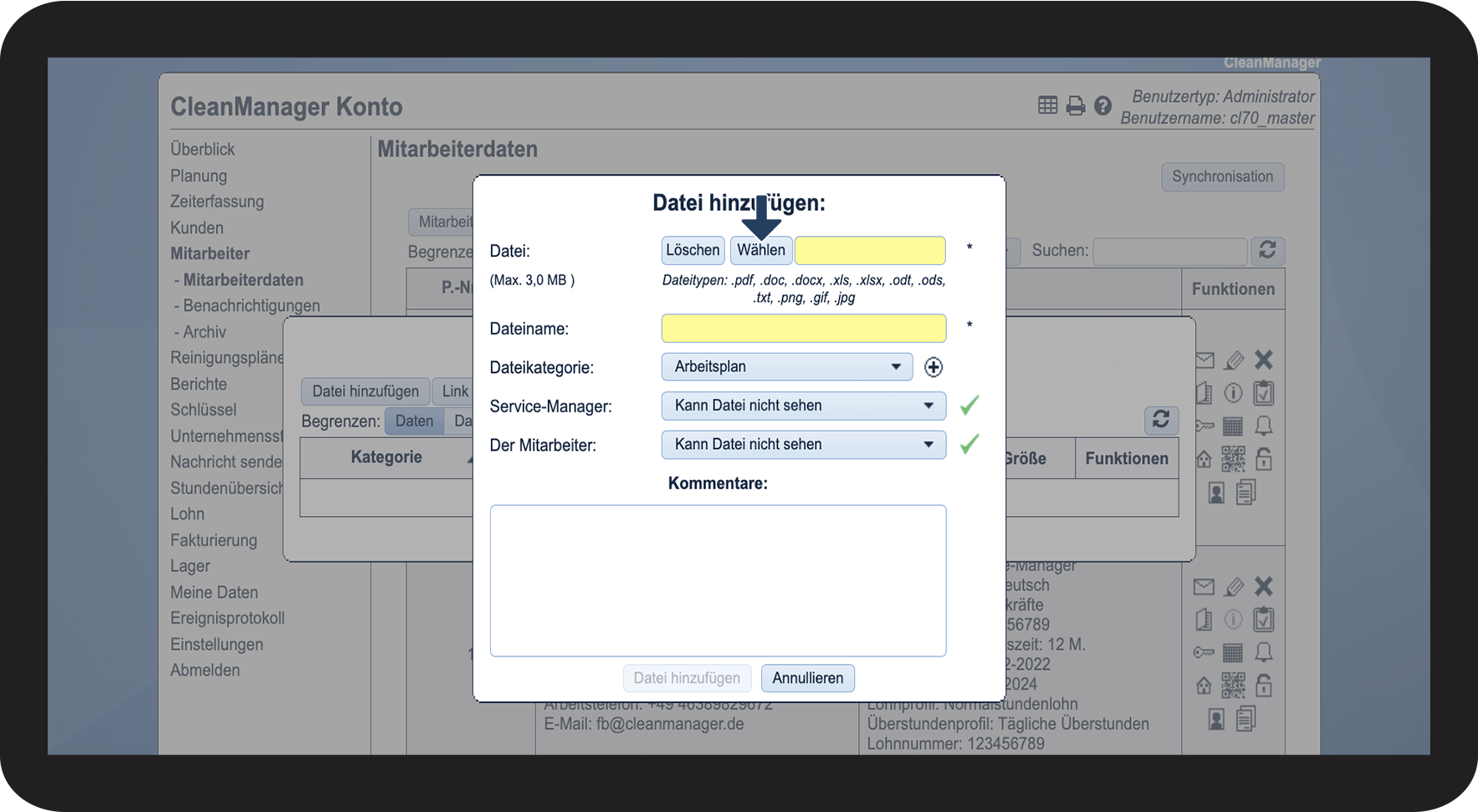Click bell icon in upper employee row
1478x812 pixels.
[x=1263, y=426]
